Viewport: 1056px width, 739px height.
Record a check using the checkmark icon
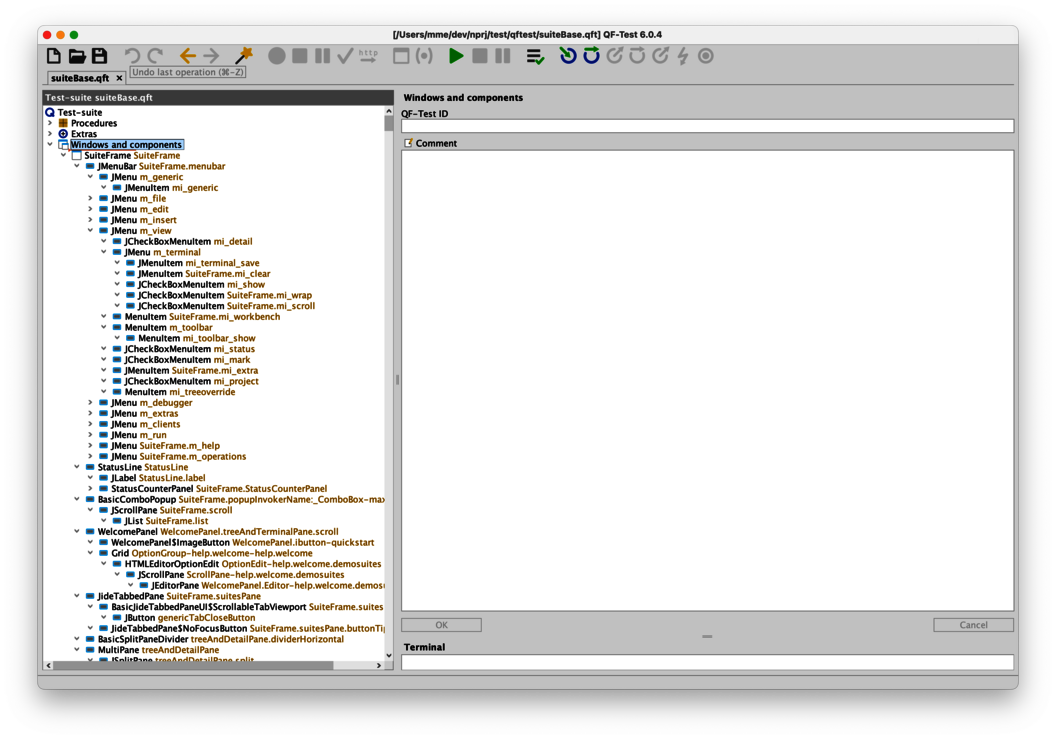pos(344,56)
